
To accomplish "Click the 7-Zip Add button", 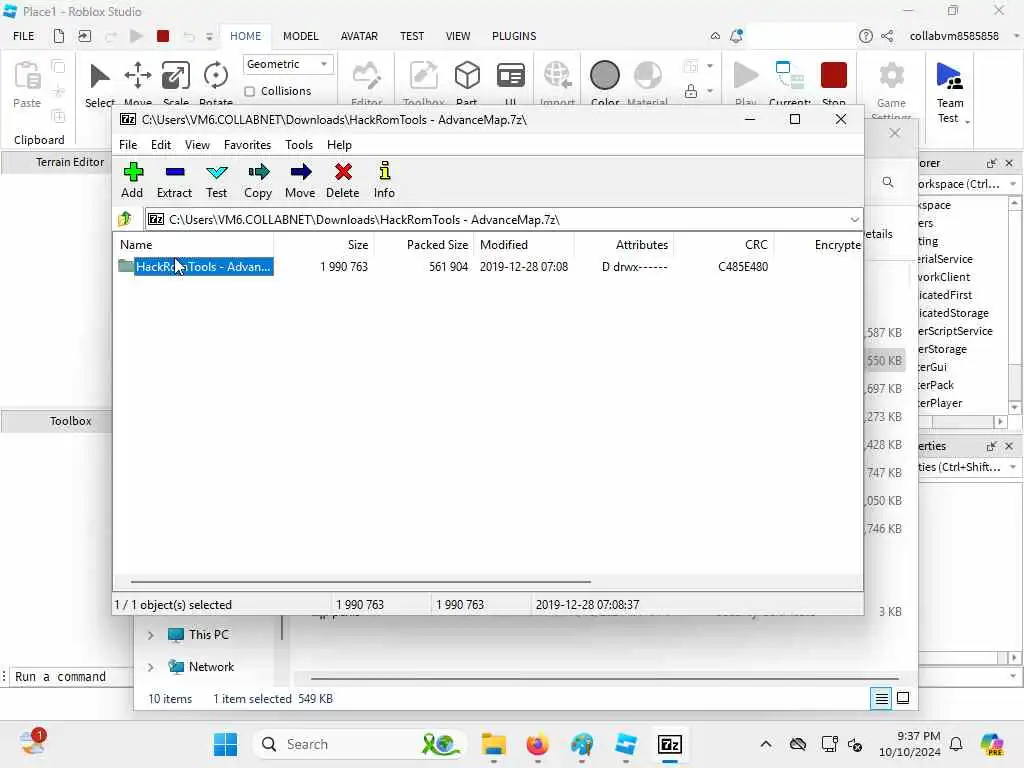I will pos(132,180).
